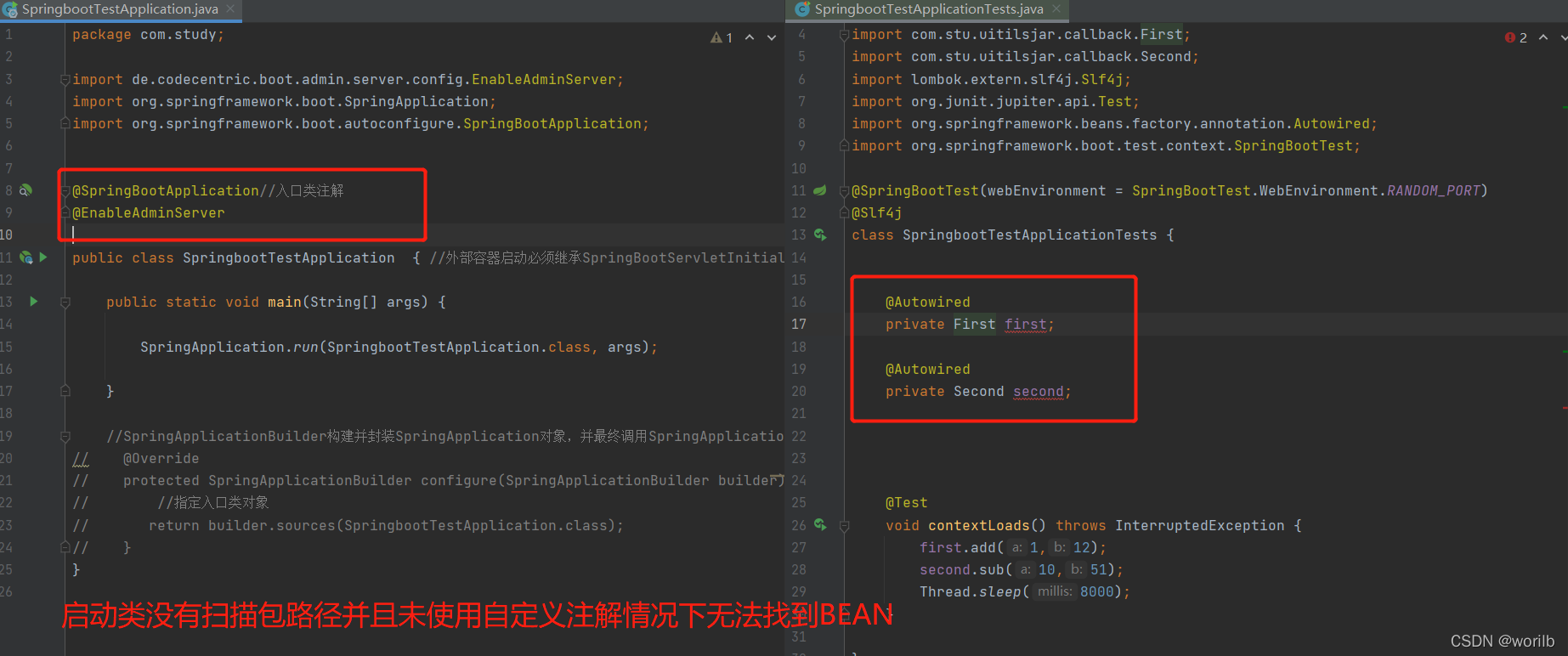This screenshot has width=1568, height=656.
Task: Switch to the SpringbootTestApplicationTests.java tab
Action: coord(929,9)
